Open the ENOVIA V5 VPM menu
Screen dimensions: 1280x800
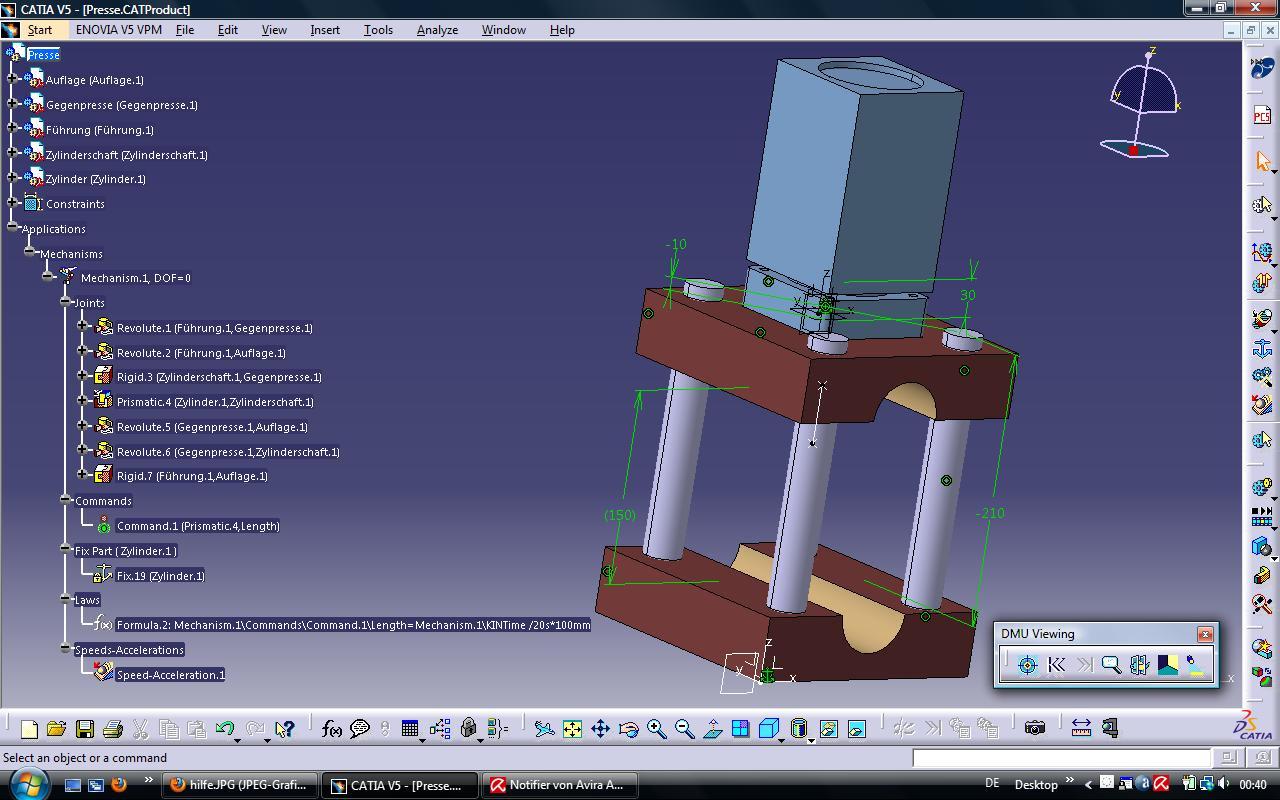(119, 30)
